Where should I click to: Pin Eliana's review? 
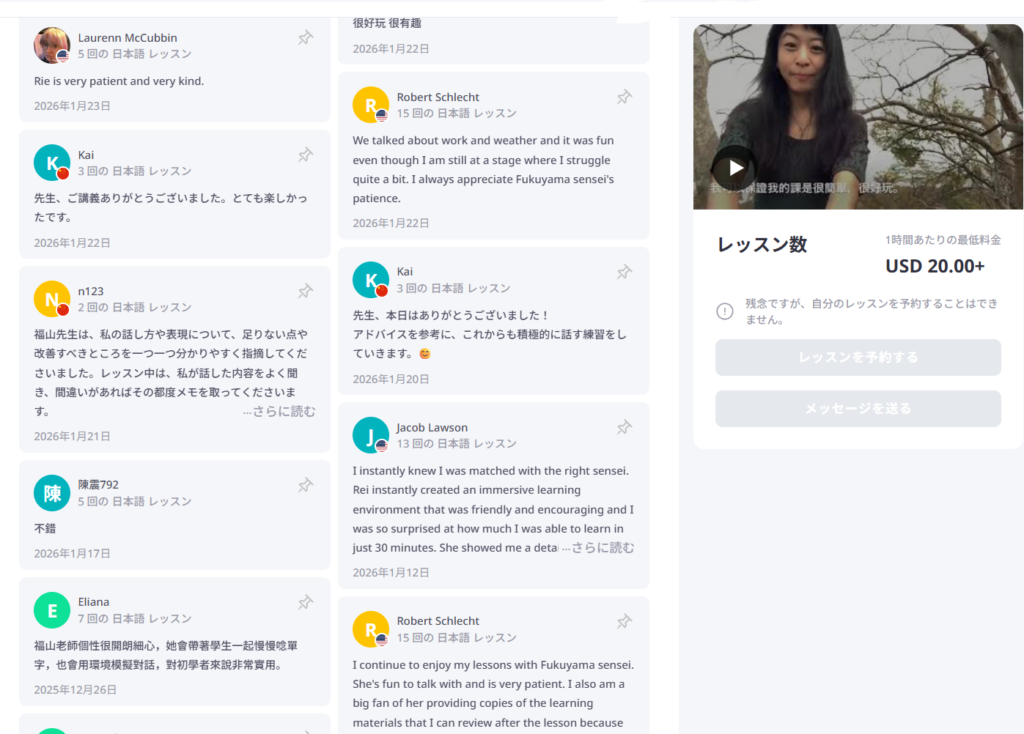(305, 602)
